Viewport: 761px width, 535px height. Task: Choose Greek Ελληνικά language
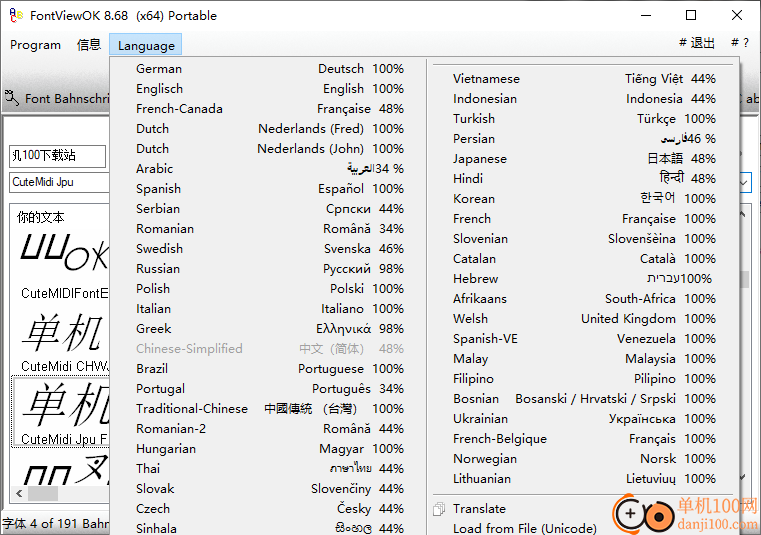tap(268, 329)
